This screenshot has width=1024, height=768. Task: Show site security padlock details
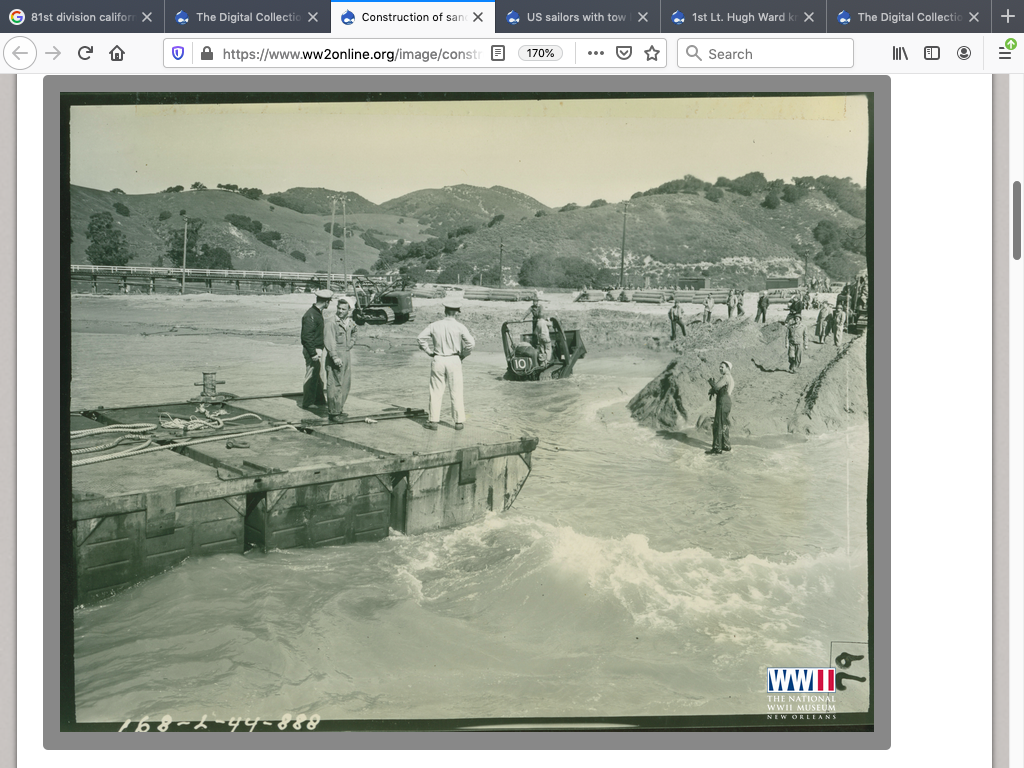click(205, 53)
